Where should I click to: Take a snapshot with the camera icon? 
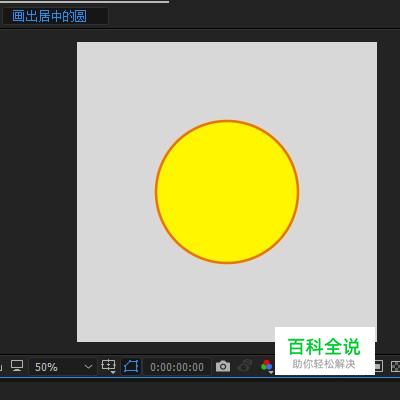click(223, 367)
